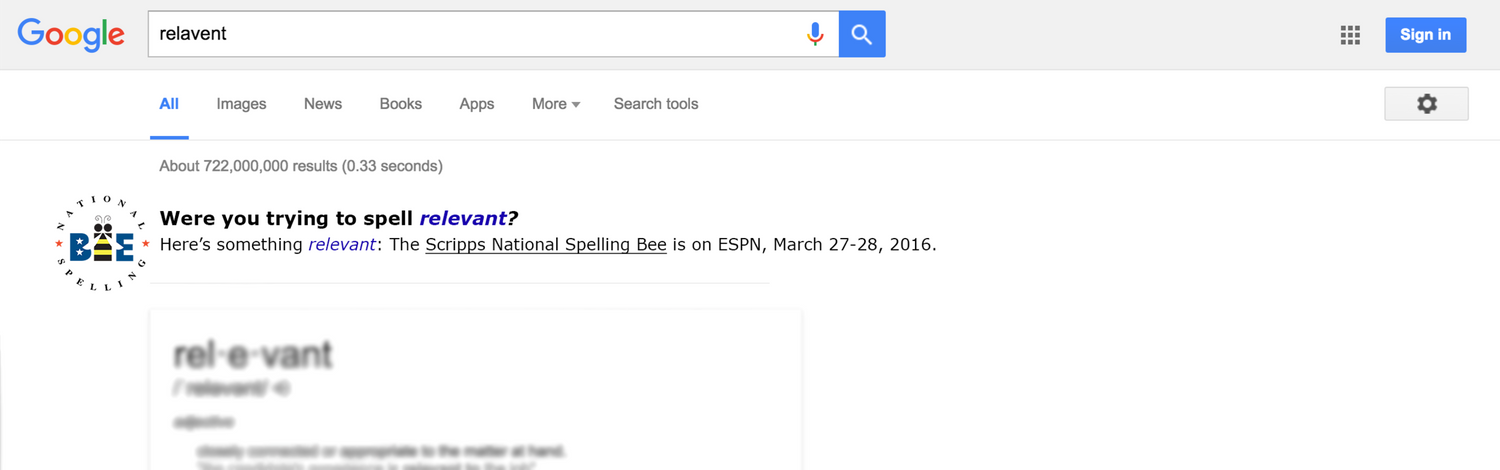
Task: Switch to the News tab
Action: [x=323, y=104]
